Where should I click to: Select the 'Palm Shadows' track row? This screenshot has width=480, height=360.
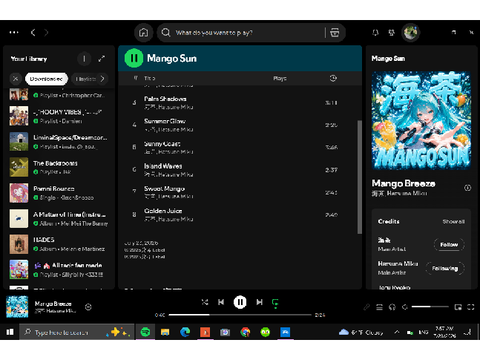238,103
